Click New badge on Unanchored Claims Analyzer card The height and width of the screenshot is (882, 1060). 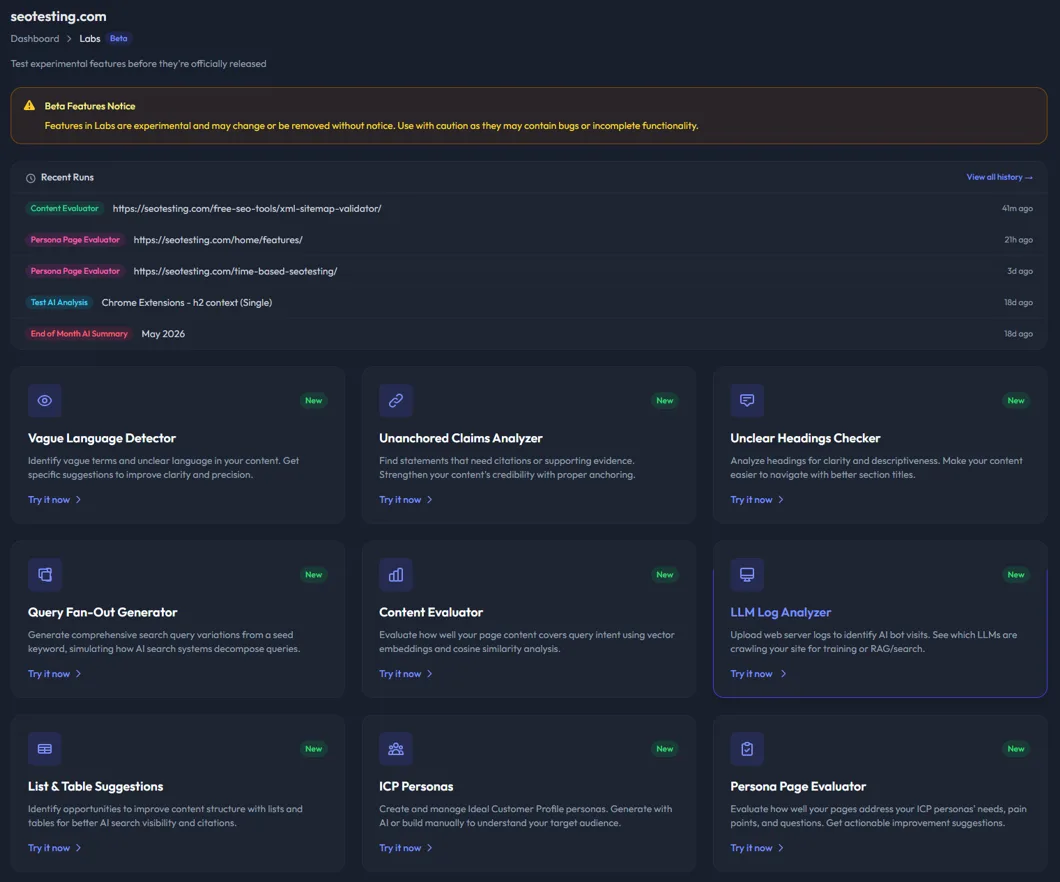[x=665, y=401]
